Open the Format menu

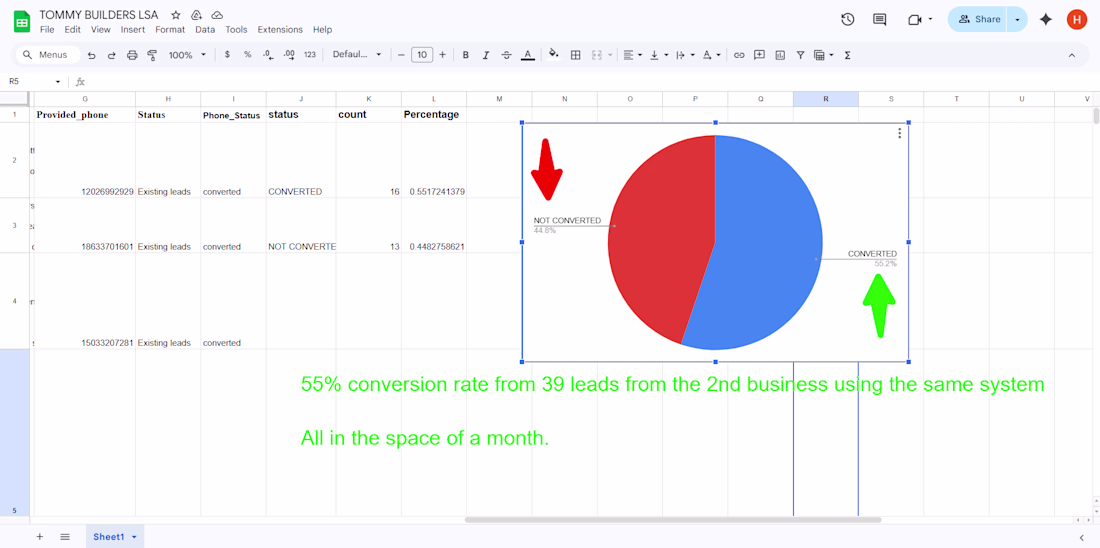170,29
